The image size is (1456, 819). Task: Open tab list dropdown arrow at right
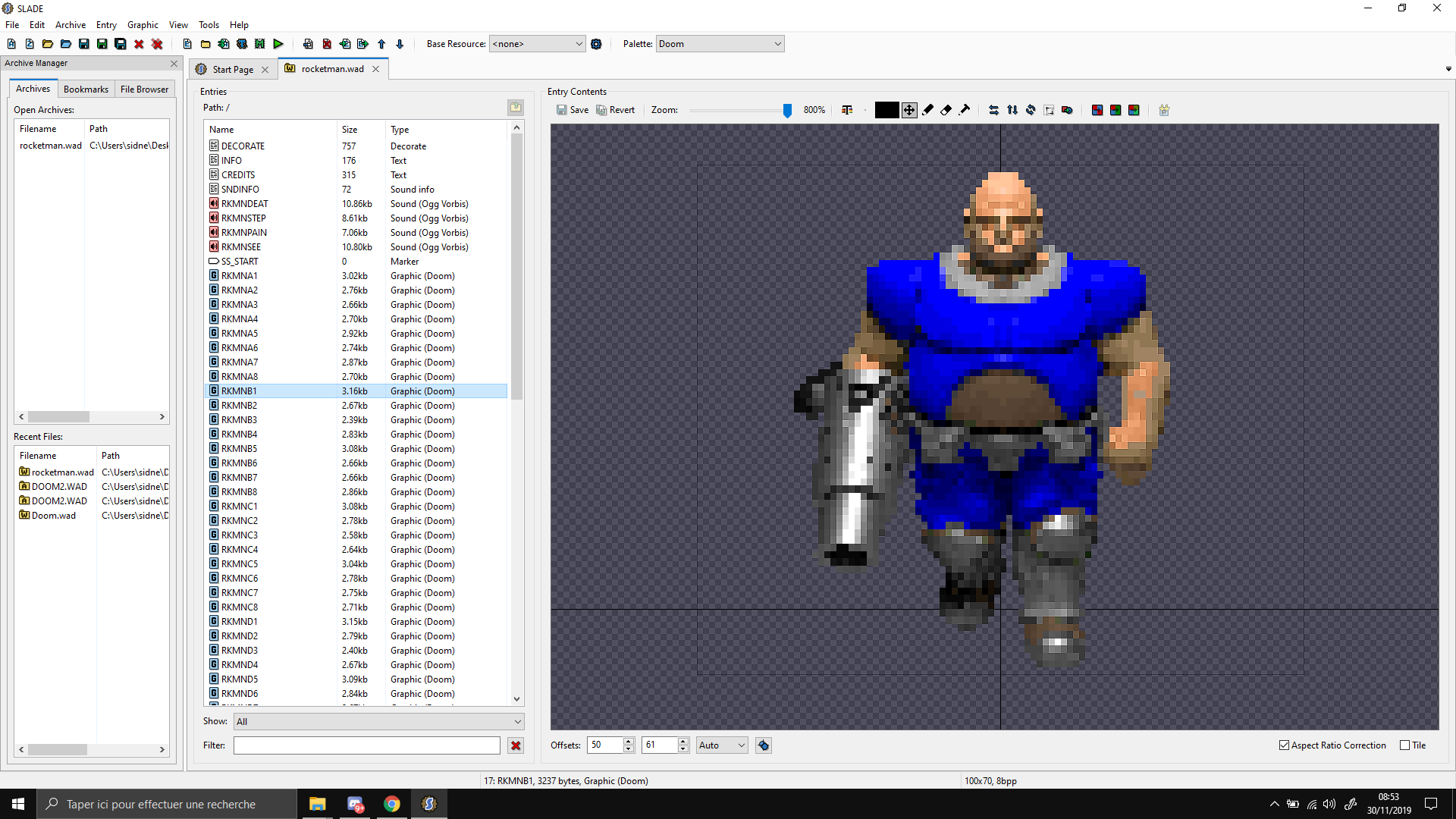(1448, 69)
